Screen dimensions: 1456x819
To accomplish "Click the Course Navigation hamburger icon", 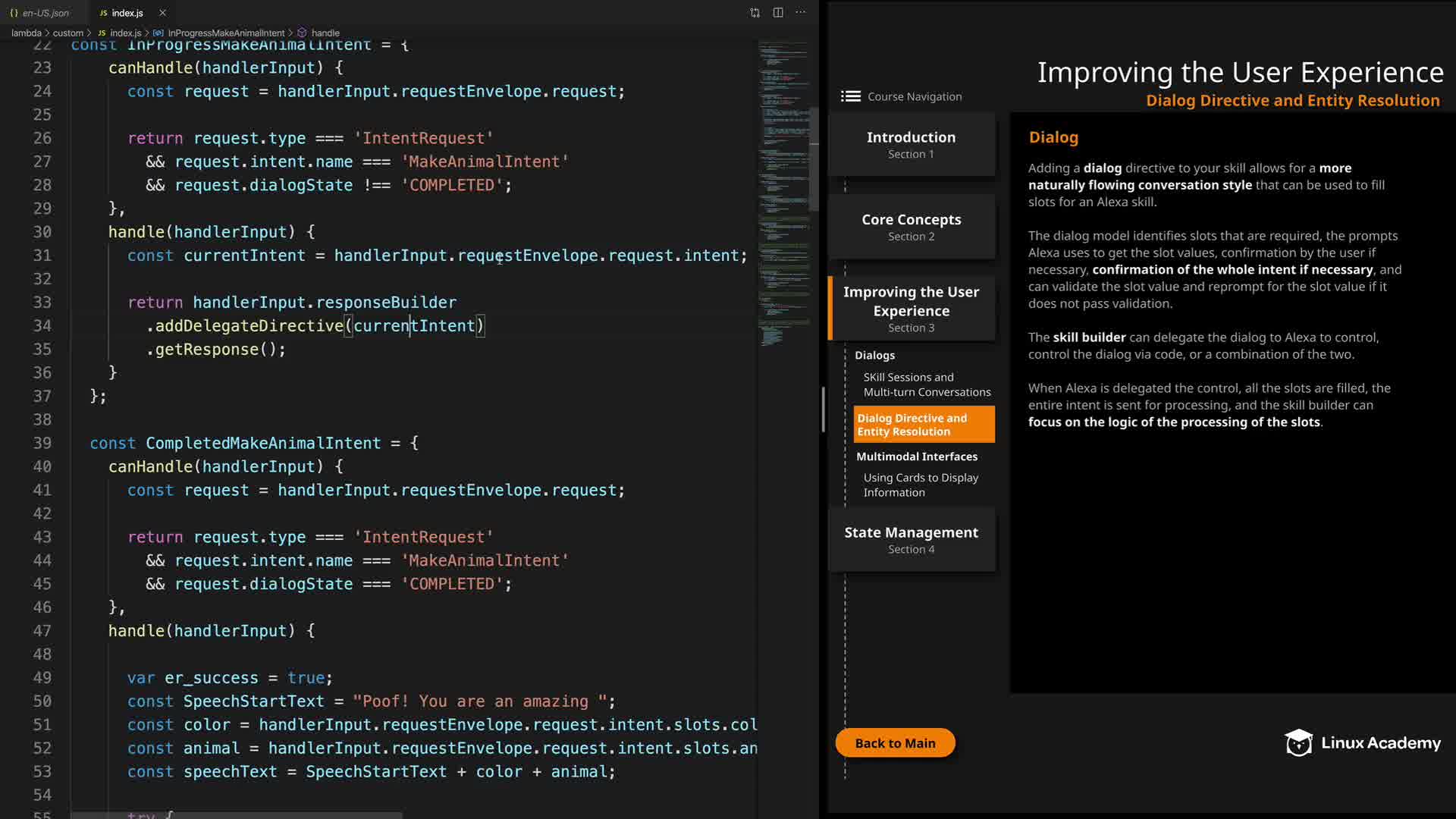I will click(850, 96).
